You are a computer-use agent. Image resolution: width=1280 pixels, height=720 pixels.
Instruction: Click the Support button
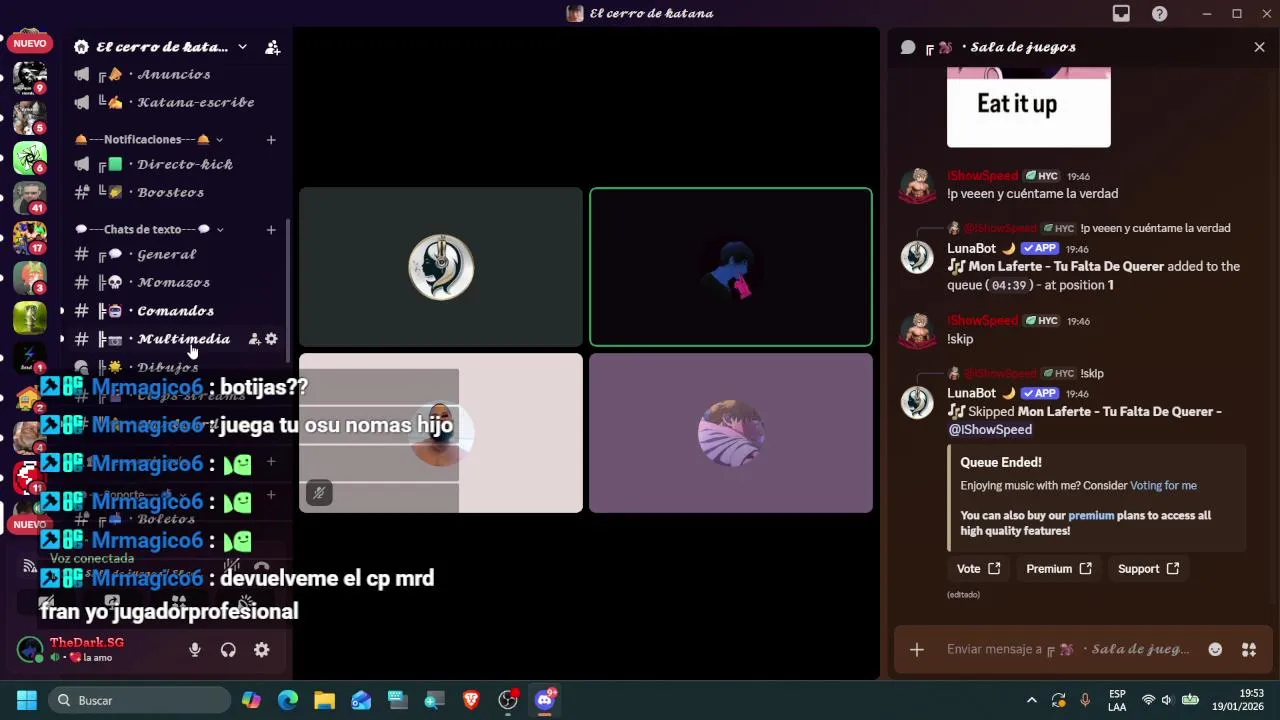[x=1148, y=569]
